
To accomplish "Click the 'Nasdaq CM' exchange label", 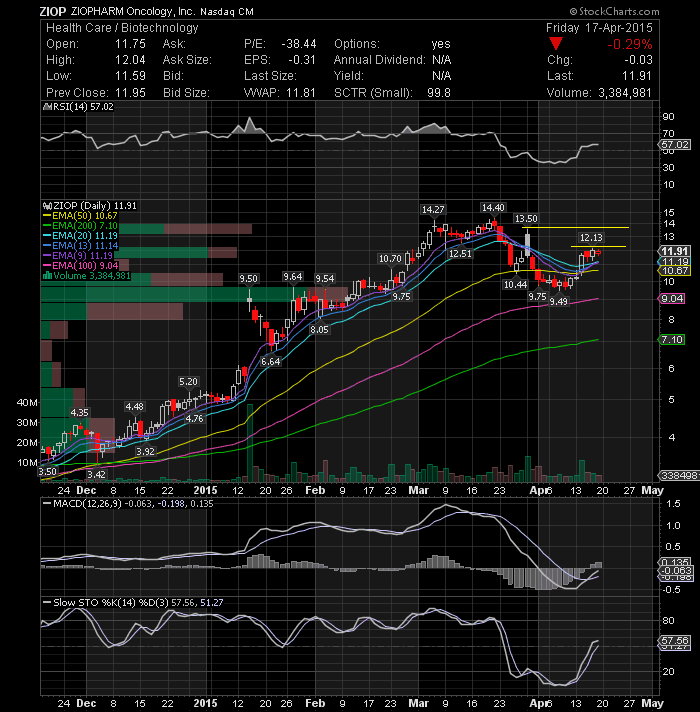I will (x=227, y=12).
